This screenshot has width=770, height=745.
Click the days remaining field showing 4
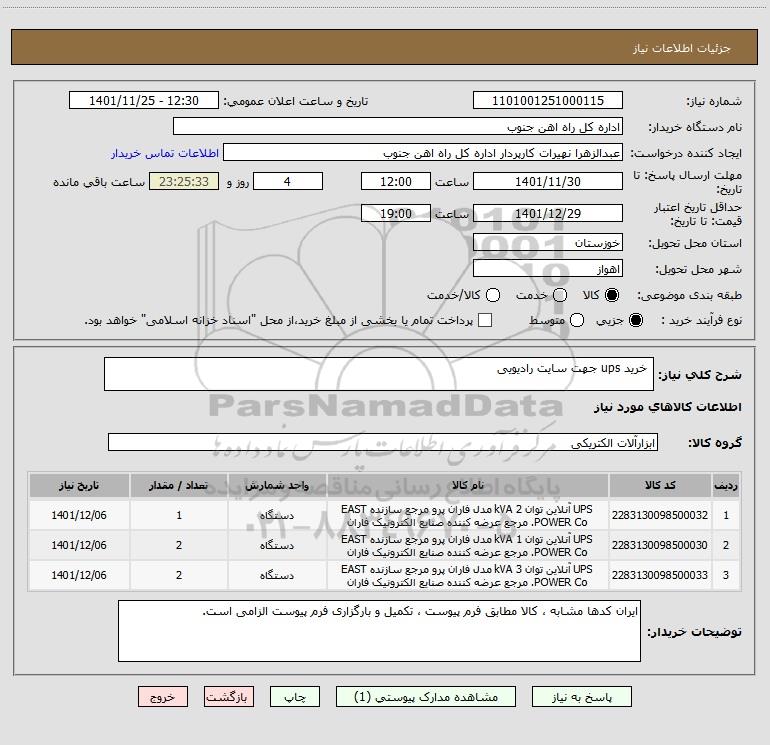pyautogui.click(x=288, y=181)
